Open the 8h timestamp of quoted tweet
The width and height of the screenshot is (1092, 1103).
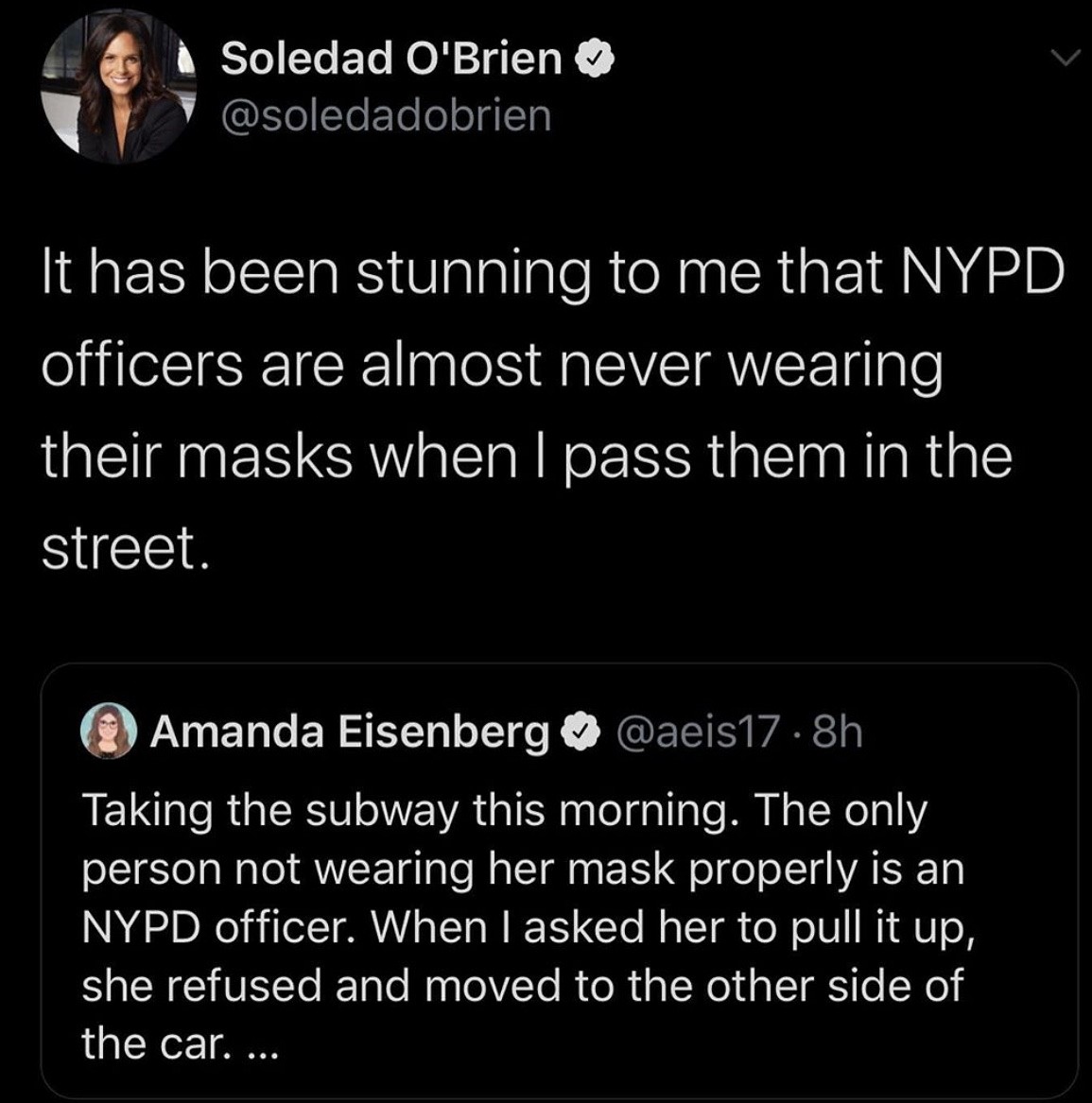click(838, 731)
